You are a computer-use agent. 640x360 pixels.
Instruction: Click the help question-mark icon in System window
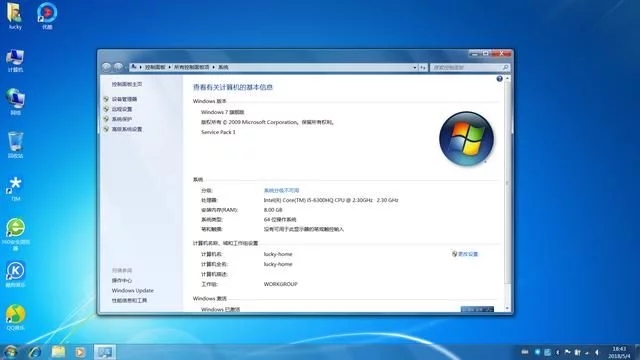click(x=500, y=79)
